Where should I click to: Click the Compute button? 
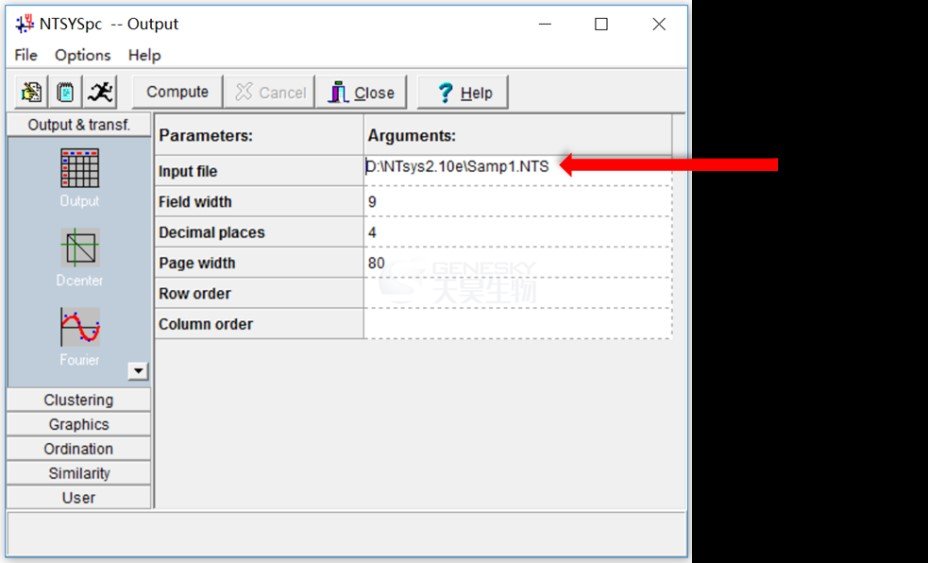click(178, 92)
